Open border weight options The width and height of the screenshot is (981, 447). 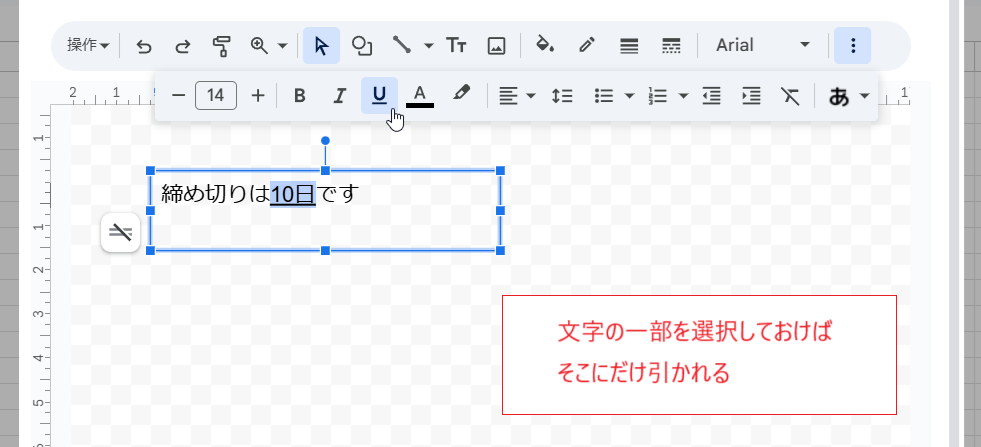pos(629,45)
